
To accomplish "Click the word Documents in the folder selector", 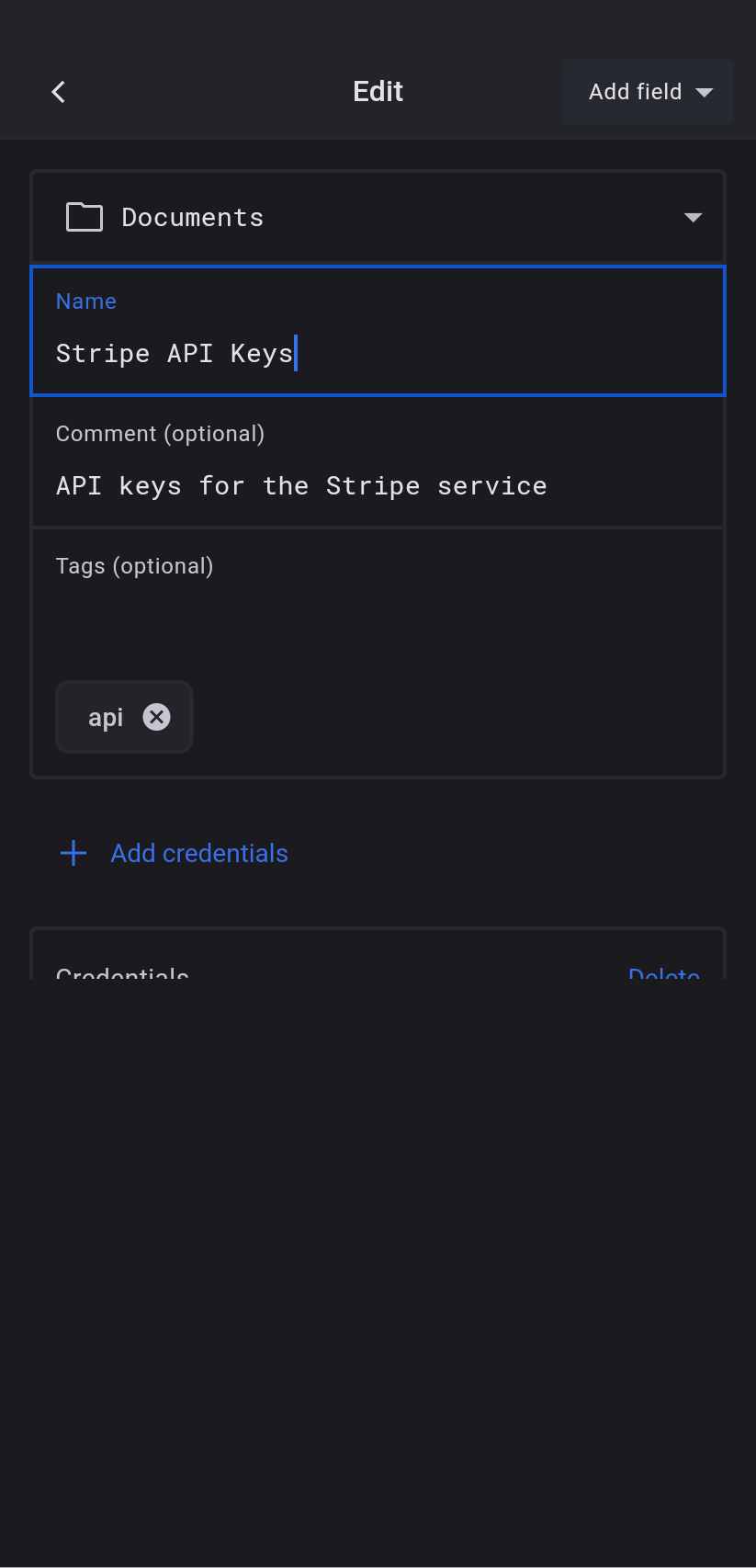I will 193,218.
